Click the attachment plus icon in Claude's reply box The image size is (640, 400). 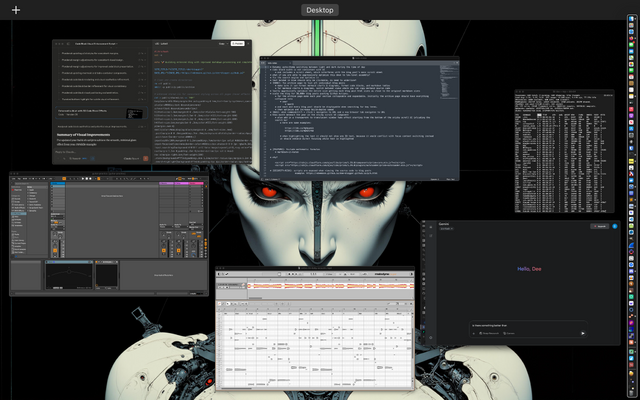[58, 158]
